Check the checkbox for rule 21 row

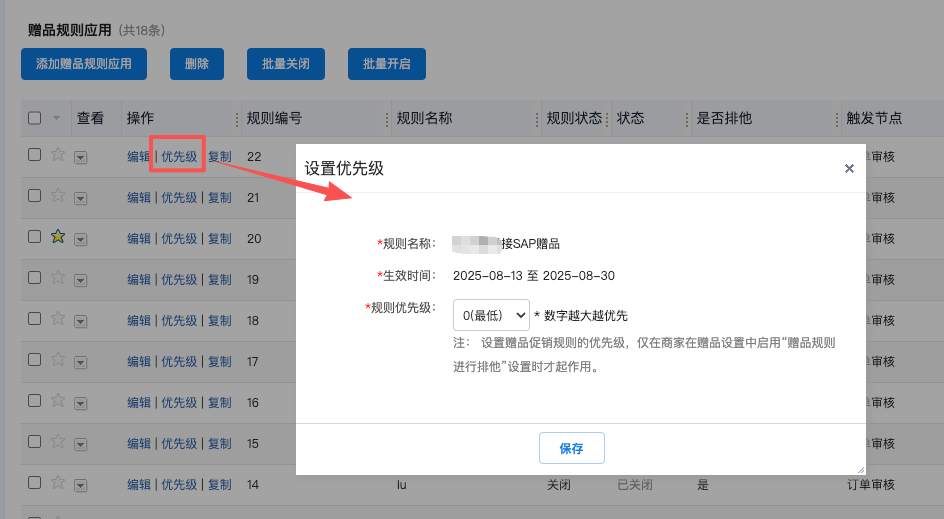[35, 196]
